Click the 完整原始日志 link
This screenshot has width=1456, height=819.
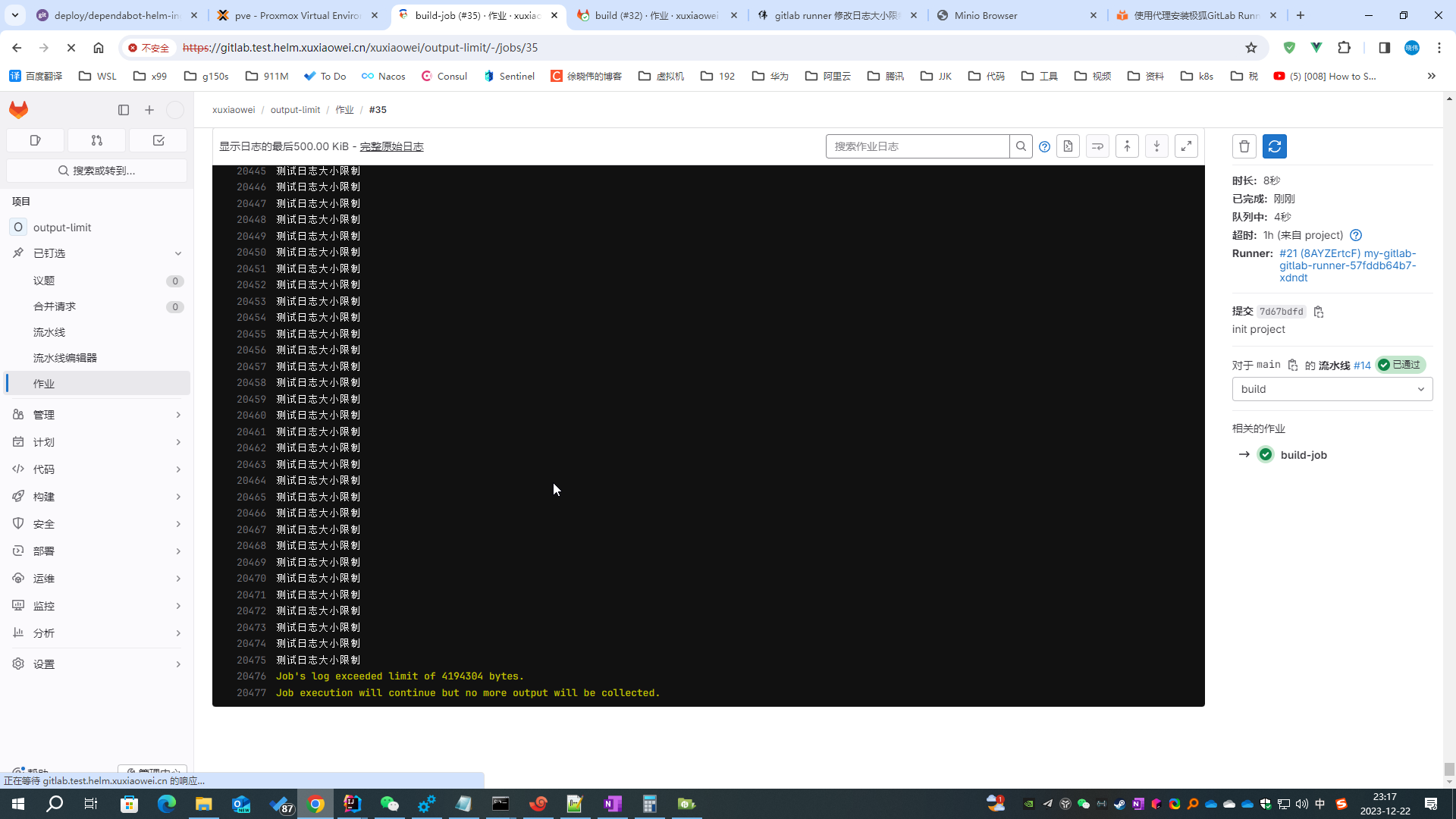coord(391,146)
